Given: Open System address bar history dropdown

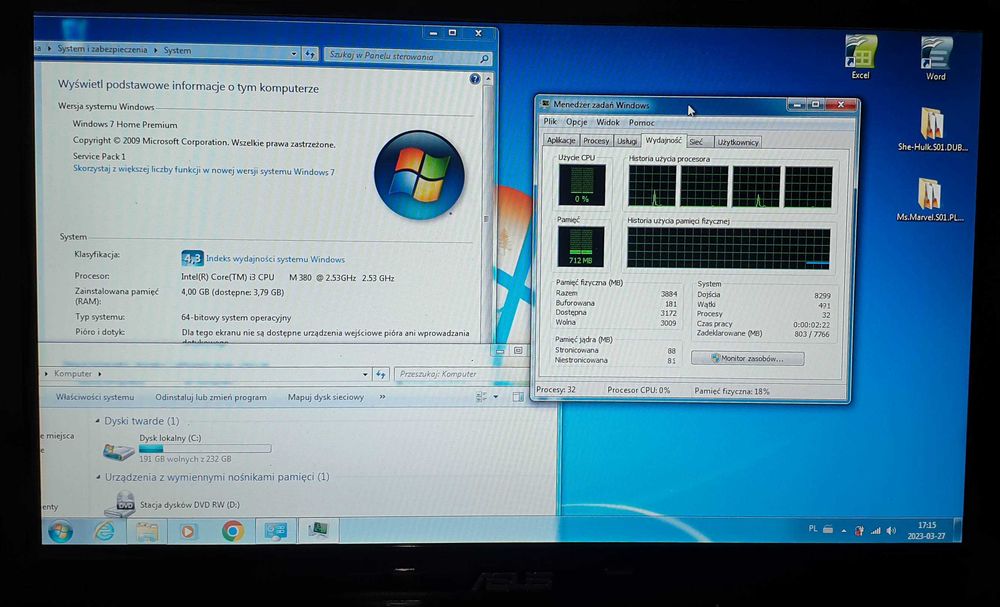Looking at the screenshot, I should pos(293,54).
